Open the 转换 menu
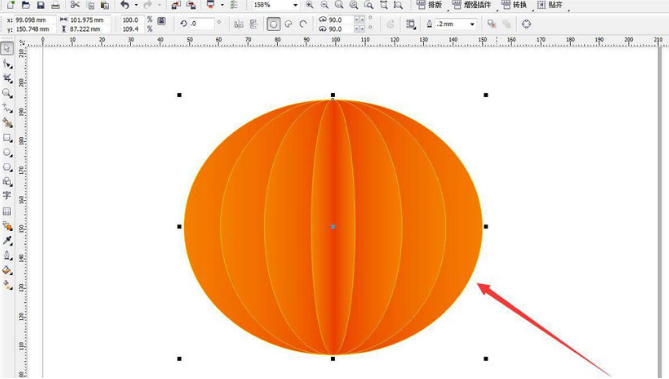The height and width of the screenshot is (379, 669). tap(515, 5)
